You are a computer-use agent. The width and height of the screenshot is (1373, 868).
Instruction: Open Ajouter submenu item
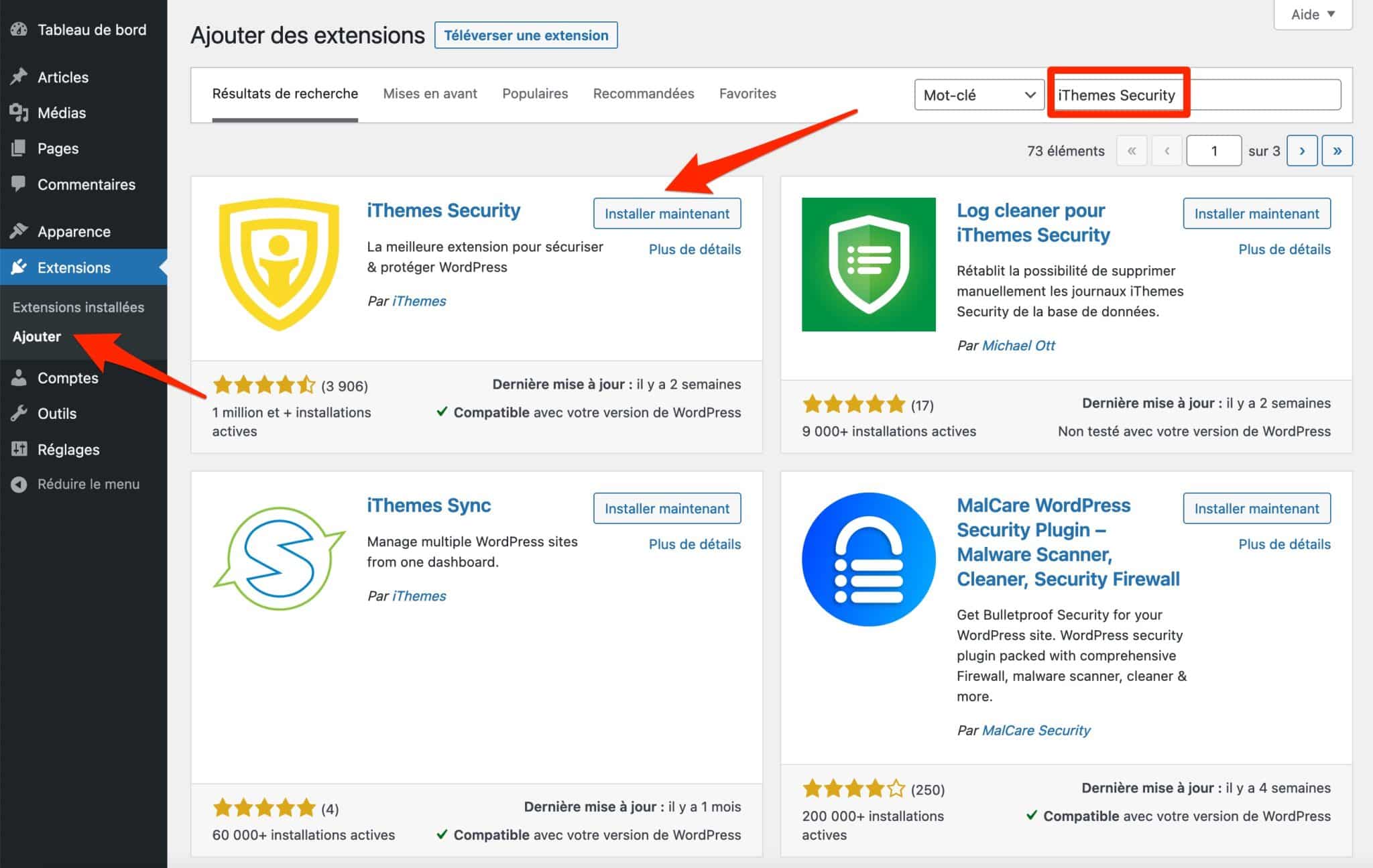pyautogui.click(x=37, y=336)
